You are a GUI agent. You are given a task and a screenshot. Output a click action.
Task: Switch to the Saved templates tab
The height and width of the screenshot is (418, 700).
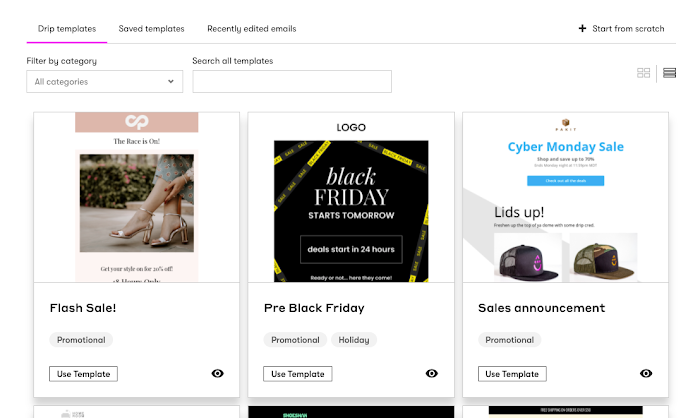[151, 29]
